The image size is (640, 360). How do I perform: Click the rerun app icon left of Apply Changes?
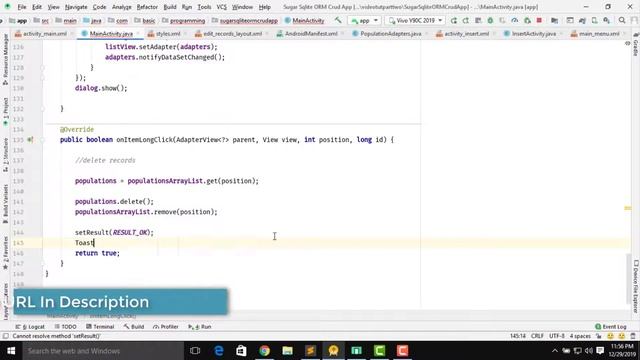point(454,20)
